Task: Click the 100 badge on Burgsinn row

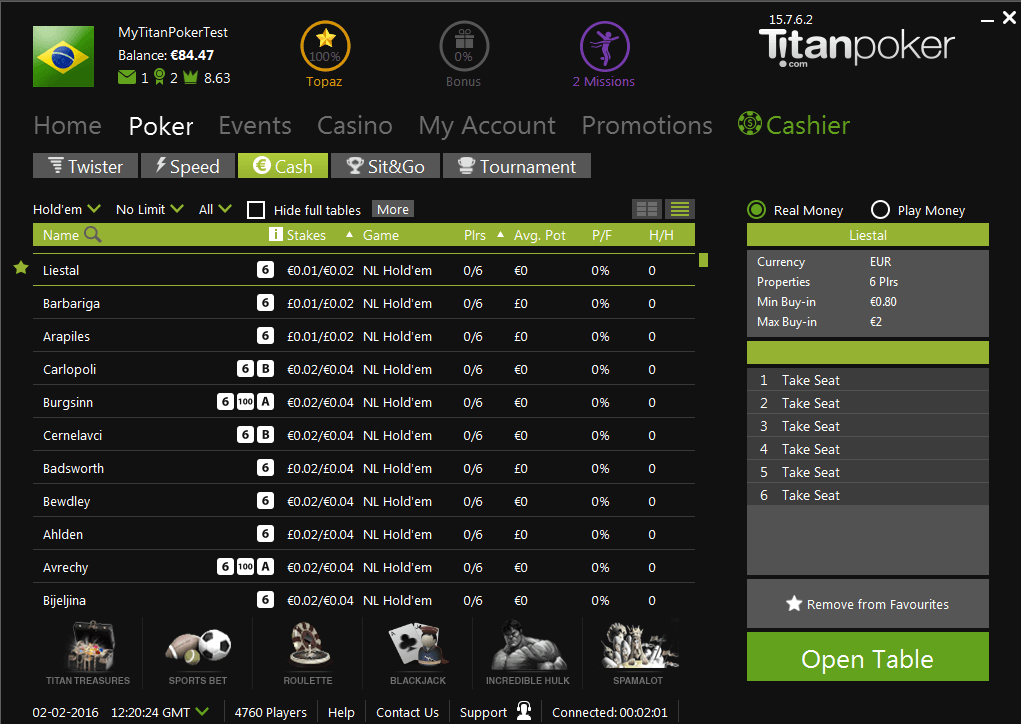Action: [x=245, y=402]
